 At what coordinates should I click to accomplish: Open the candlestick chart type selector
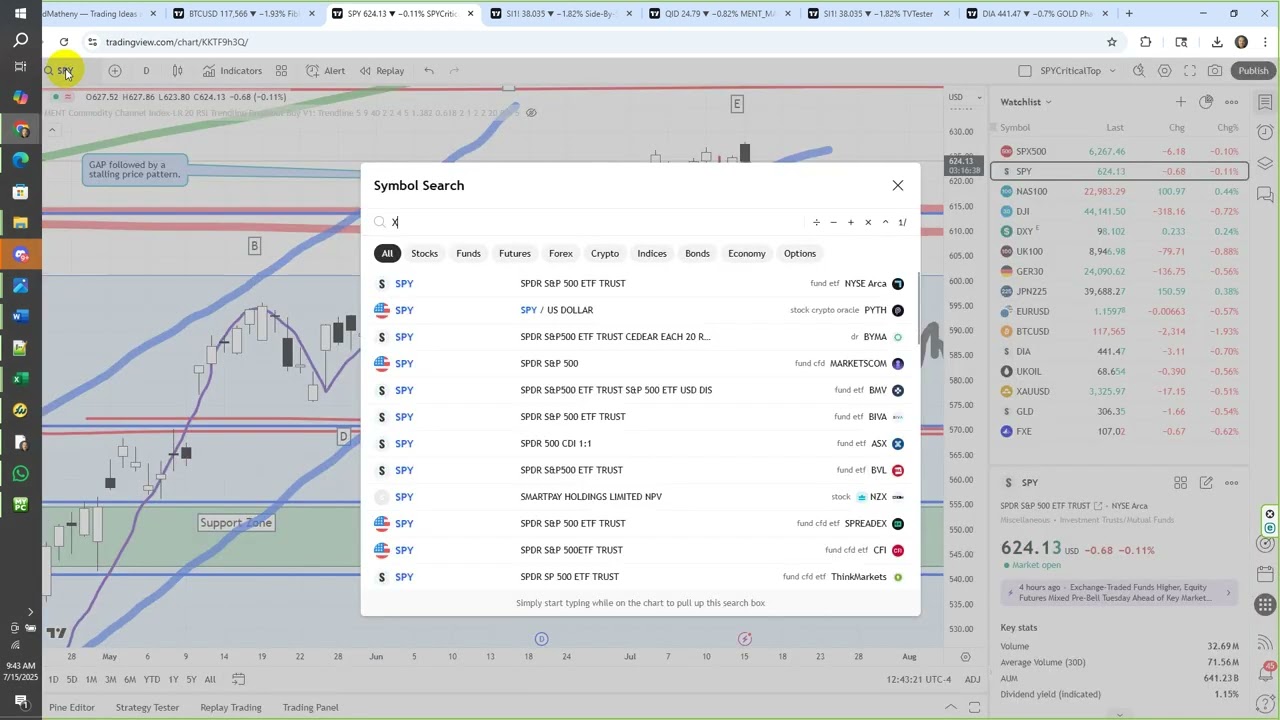[x=177, y=71]
